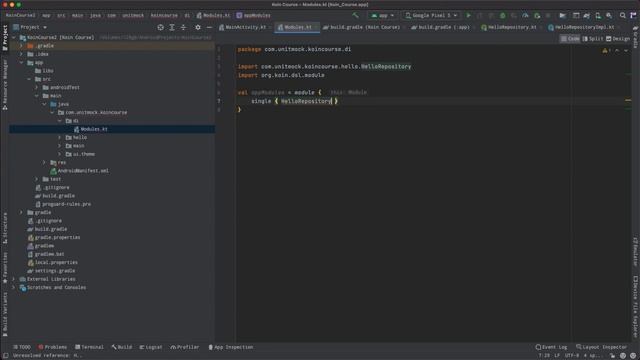The width and height of the screenshot is (640, 360).
Task: Open the Terminal tool window
Action: click(x=89, y=347)
